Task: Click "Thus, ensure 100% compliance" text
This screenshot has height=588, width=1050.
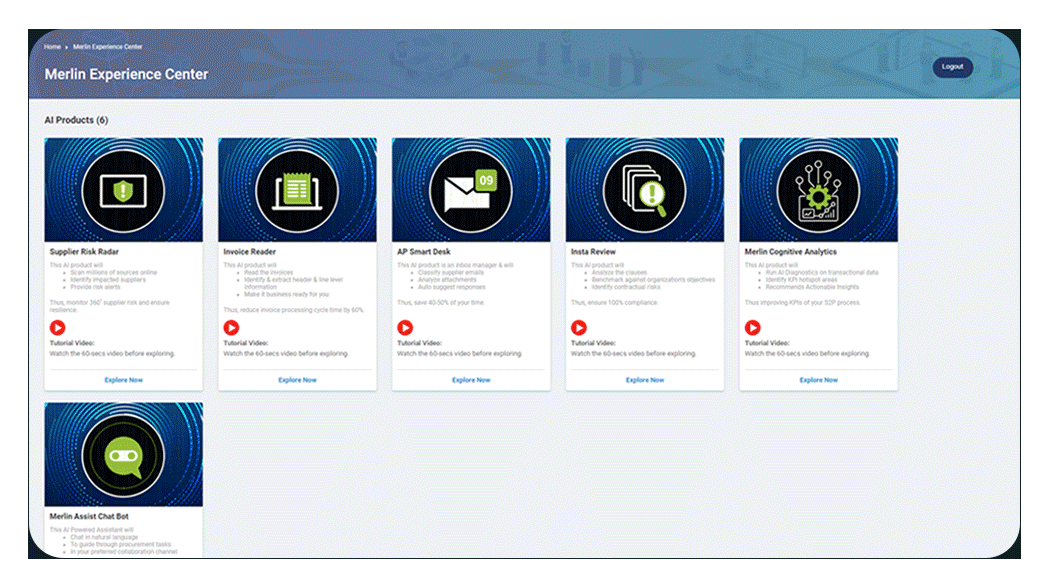Action: (614, 303)
